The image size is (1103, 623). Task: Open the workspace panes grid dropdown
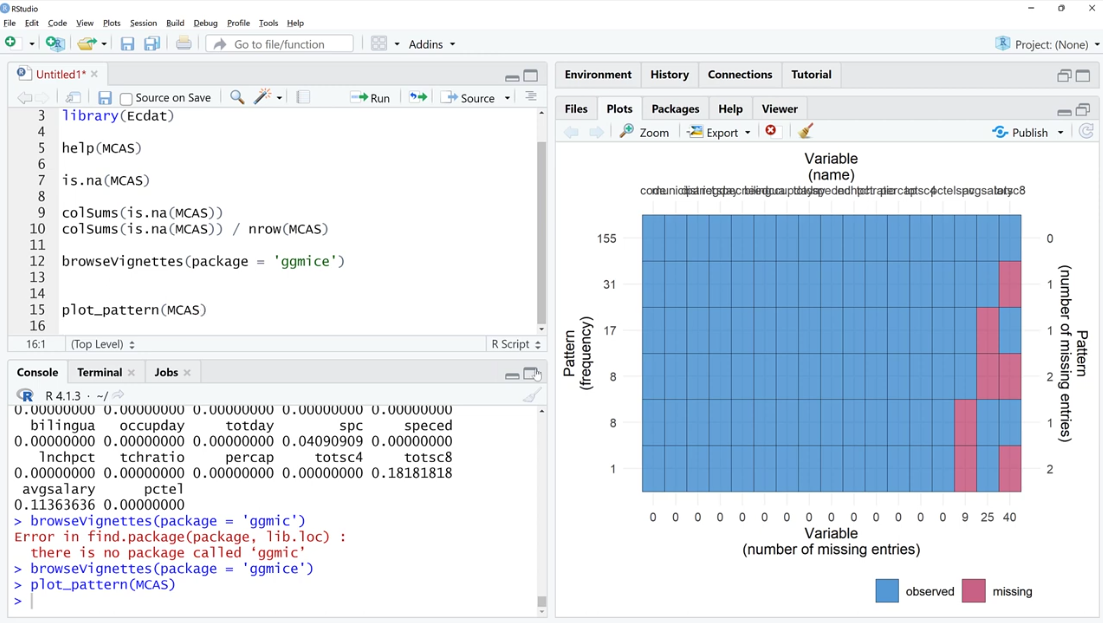pos(385,44)
